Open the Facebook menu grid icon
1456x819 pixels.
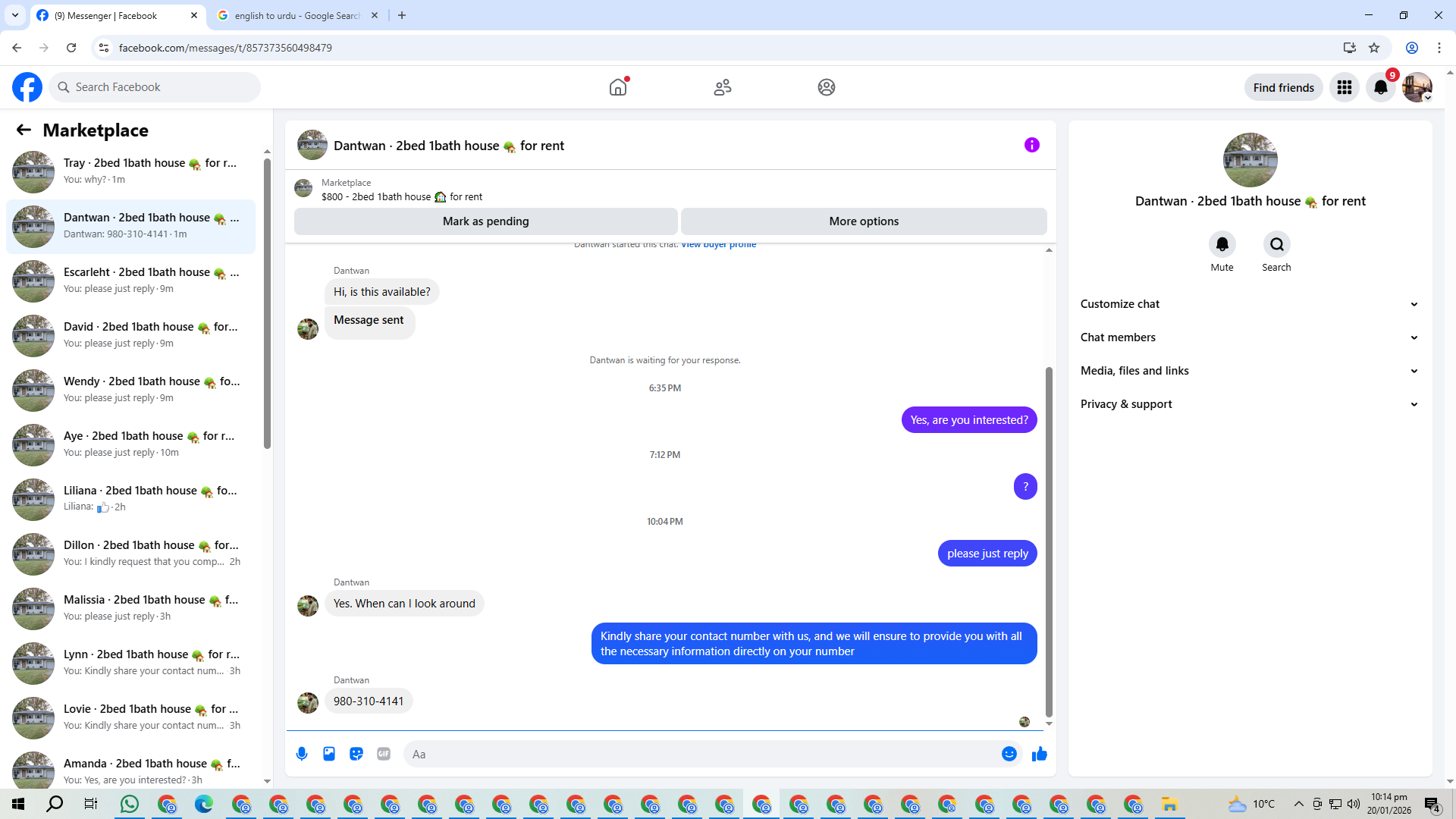1345,87
